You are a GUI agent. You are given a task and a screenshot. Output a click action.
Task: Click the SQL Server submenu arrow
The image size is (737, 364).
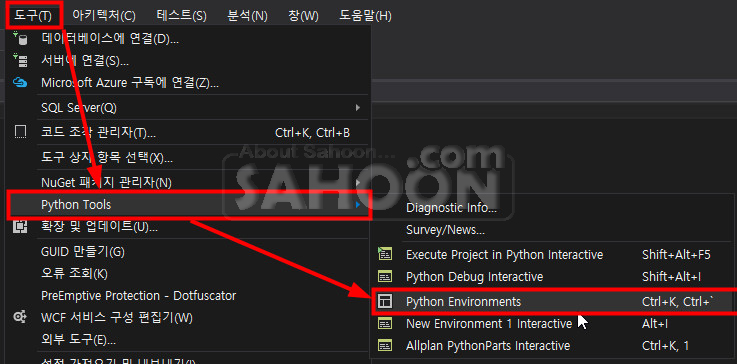[x=358, y=108]
